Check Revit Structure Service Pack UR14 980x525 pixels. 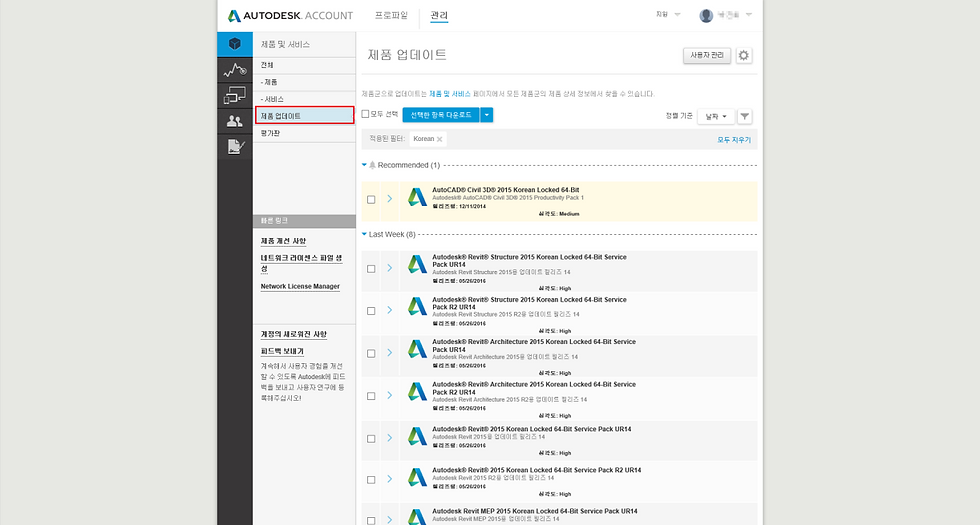(x=371, y=269)
